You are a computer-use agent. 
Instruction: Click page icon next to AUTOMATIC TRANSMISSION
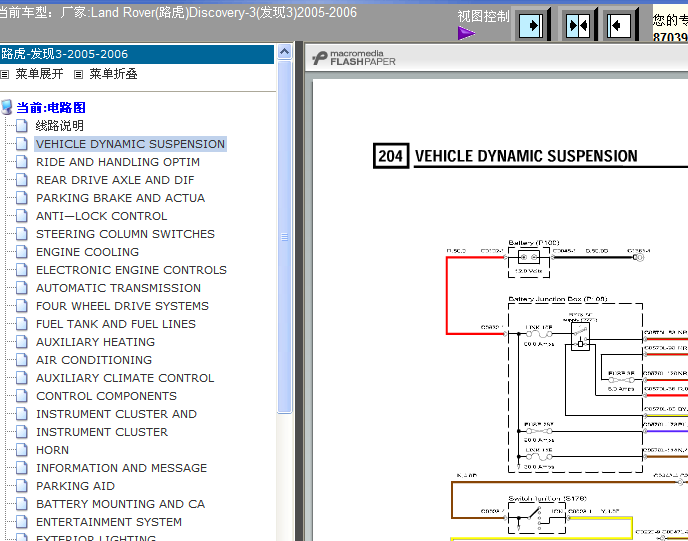(22, 288)
